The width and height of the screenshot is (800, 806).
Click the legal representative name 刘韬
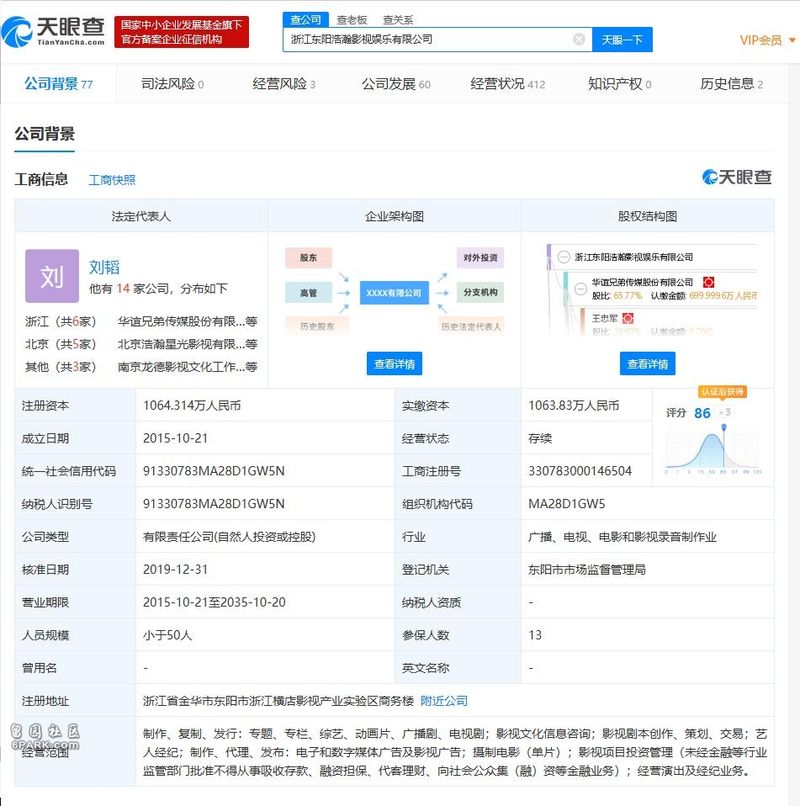[x=104, y=267]
